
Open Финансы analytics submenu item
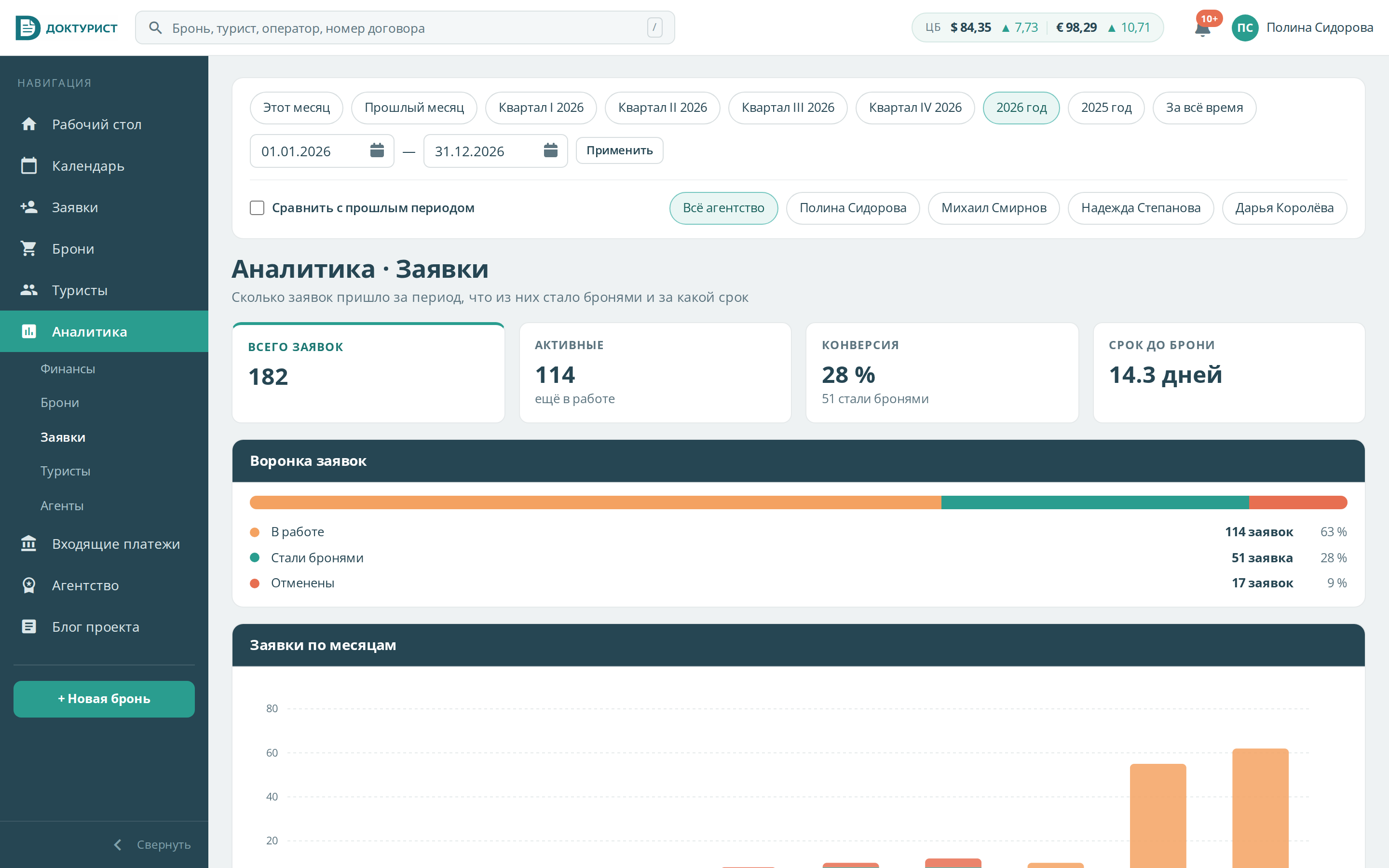[68, 368]
